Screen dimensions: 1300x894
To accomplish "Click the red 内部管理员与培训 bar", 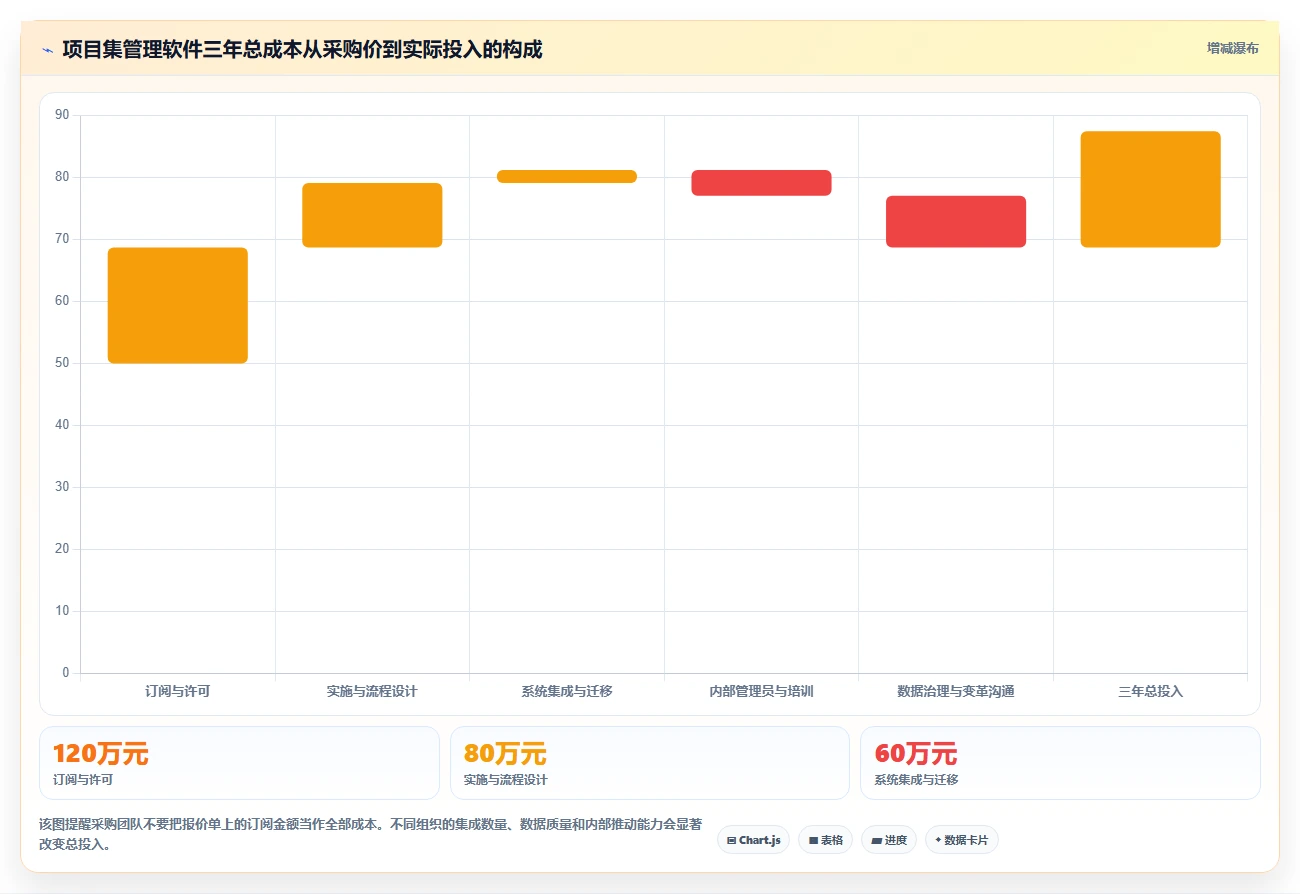I will click(761, 183).
